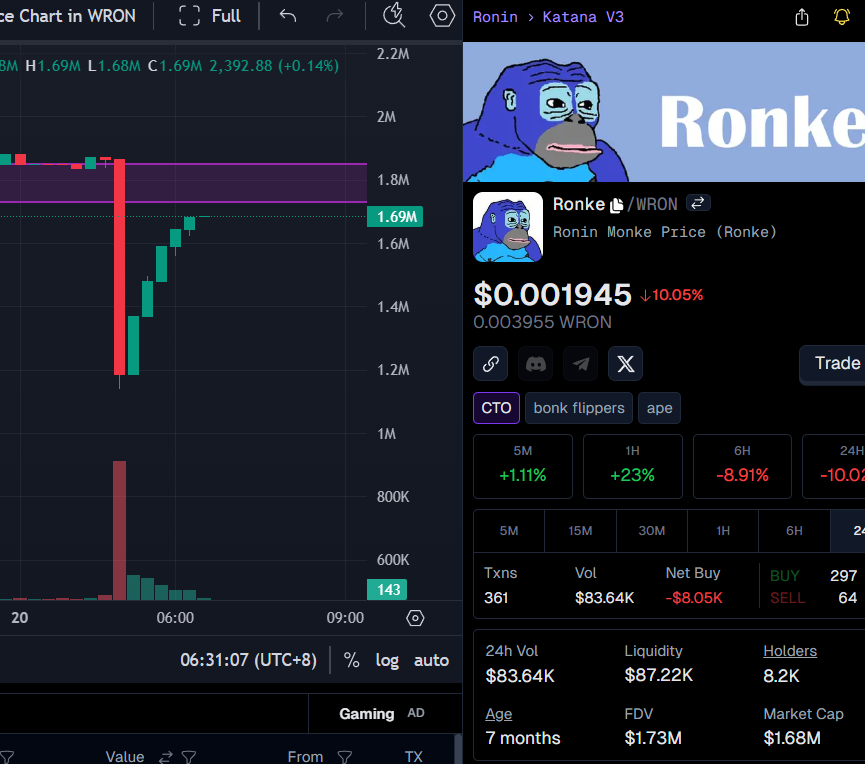
Task: Select the 30M stats tab
Action: point(652,531)
